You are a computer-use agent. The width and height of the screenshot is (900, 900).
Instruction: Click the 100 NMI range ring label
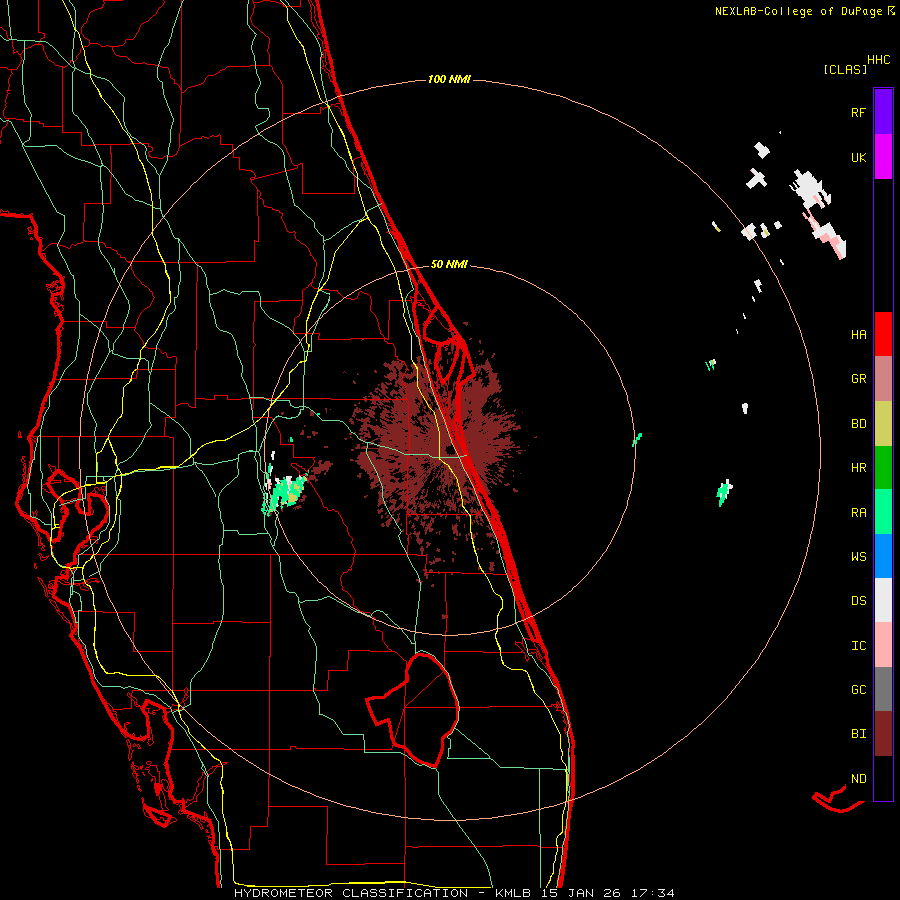pos(449,79)
